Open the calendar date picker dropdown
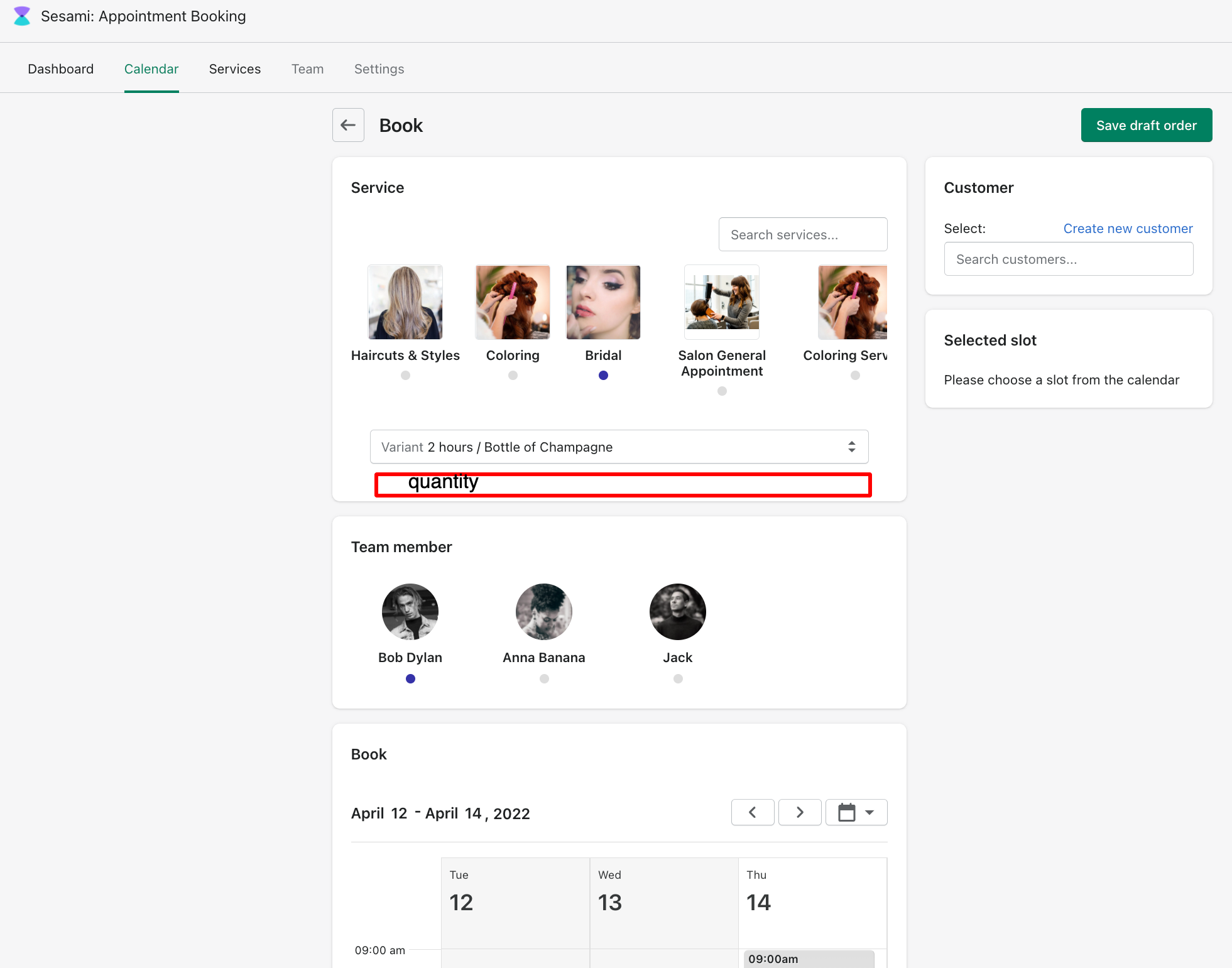 click(x=856, y=812)
